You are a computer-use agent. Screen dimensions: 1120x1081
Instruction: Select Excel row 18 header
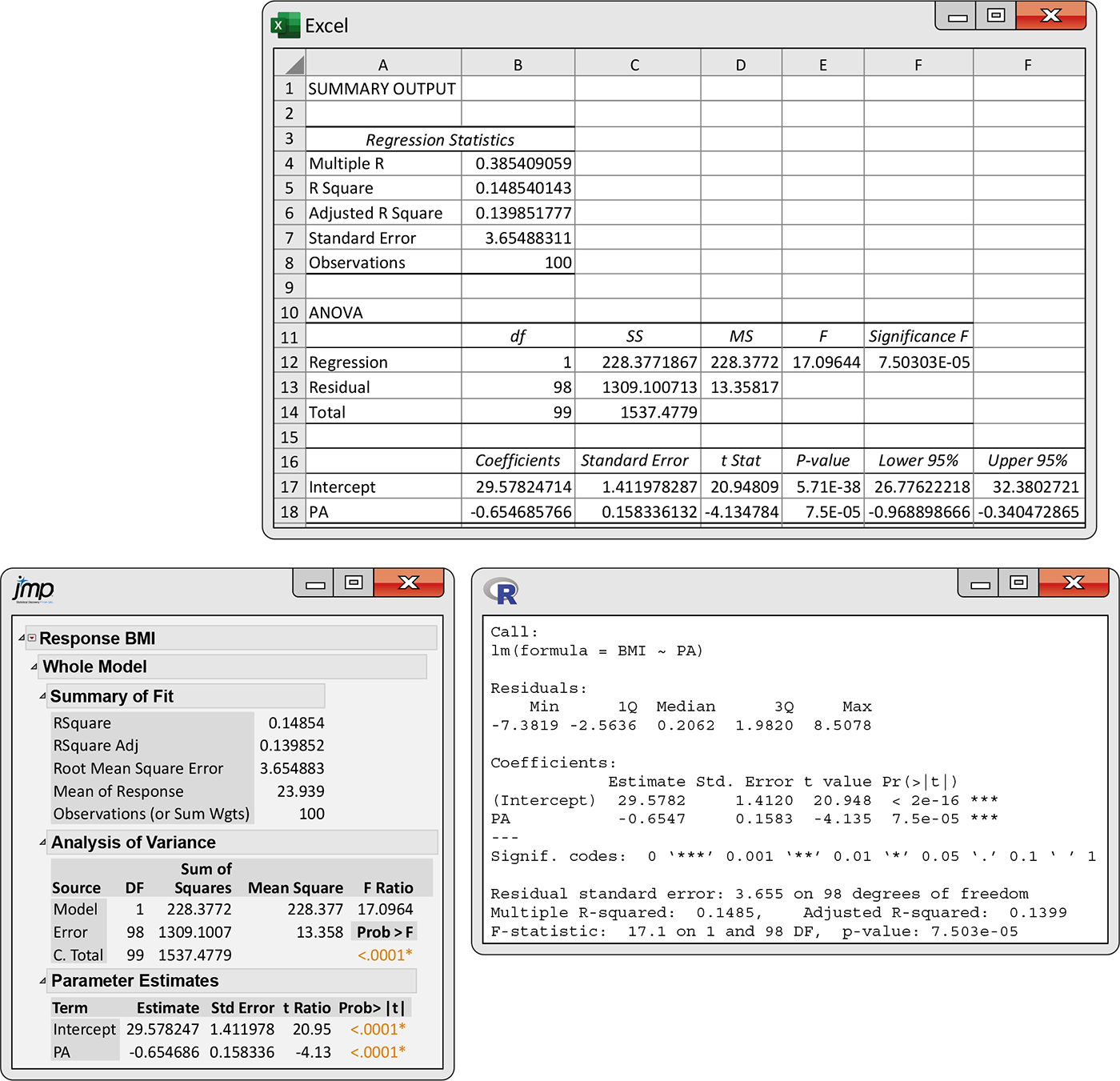tap(290, 512)
